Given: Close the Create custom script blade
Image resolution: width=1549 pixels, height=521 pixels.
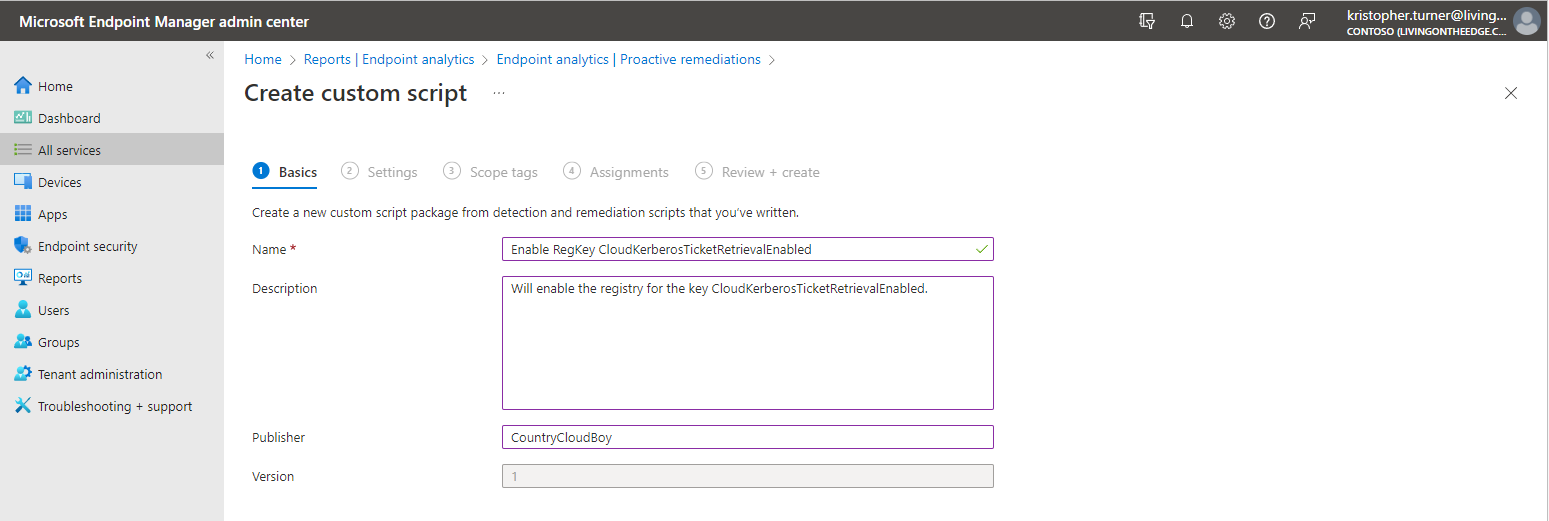Looking at the screenshot, I should click(1511, 93).
